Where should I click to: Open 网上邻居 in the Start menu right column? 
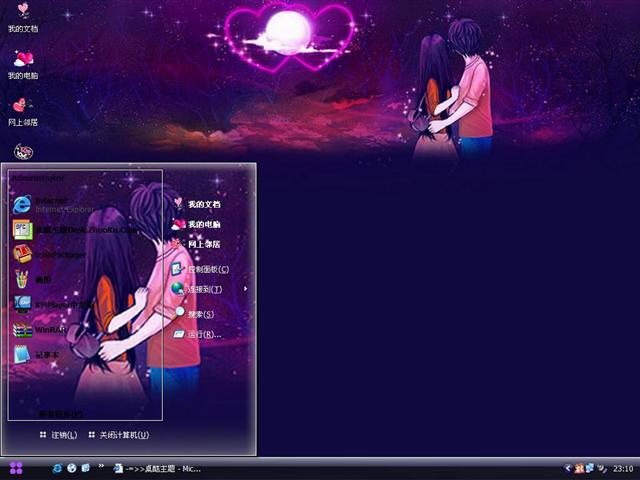click(197, 244)
